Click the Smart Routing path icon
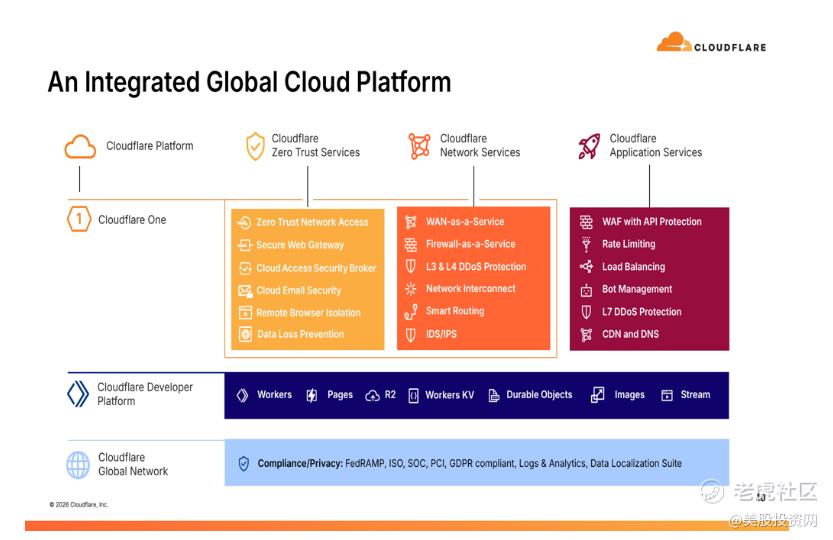Screen dimensions: 833x540 [411, 312]
